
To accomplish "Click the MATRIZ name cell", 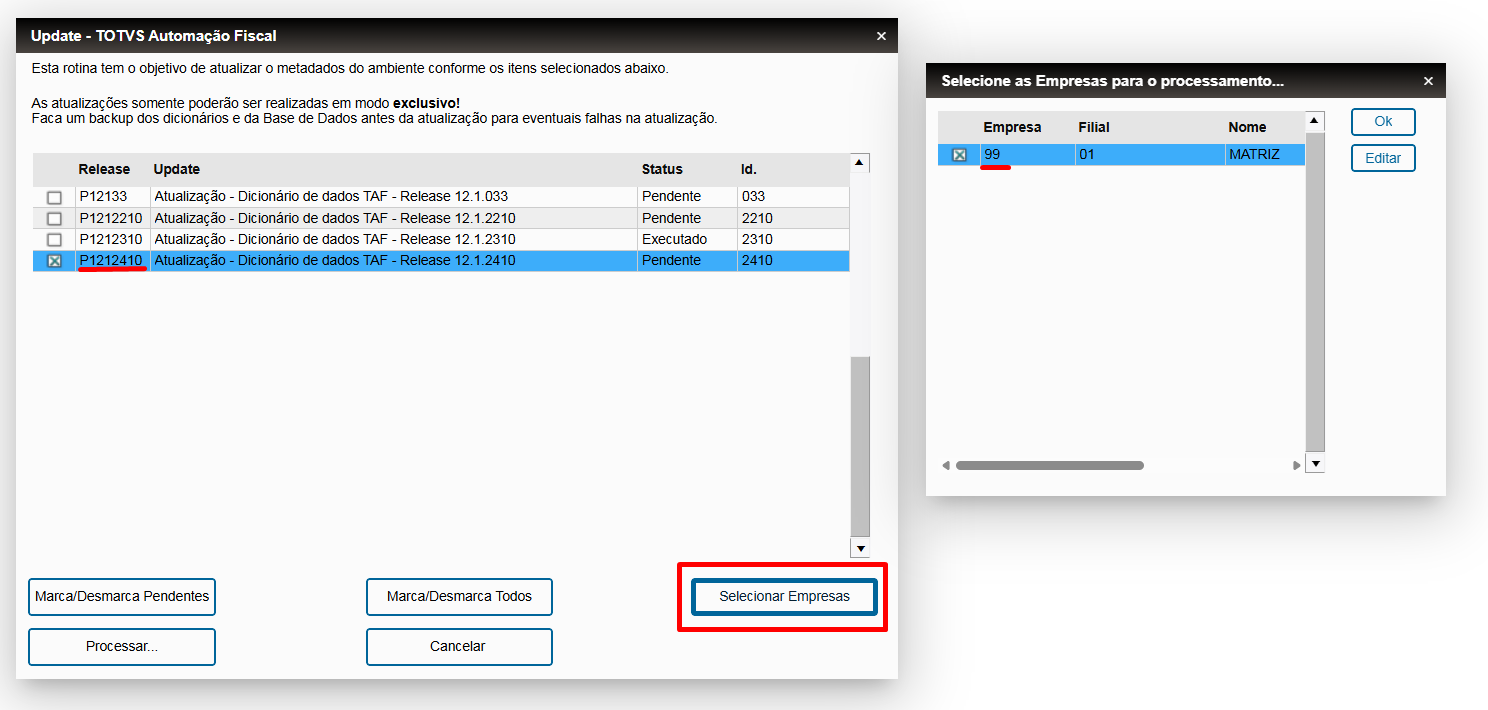I will tap(1265, 155).
